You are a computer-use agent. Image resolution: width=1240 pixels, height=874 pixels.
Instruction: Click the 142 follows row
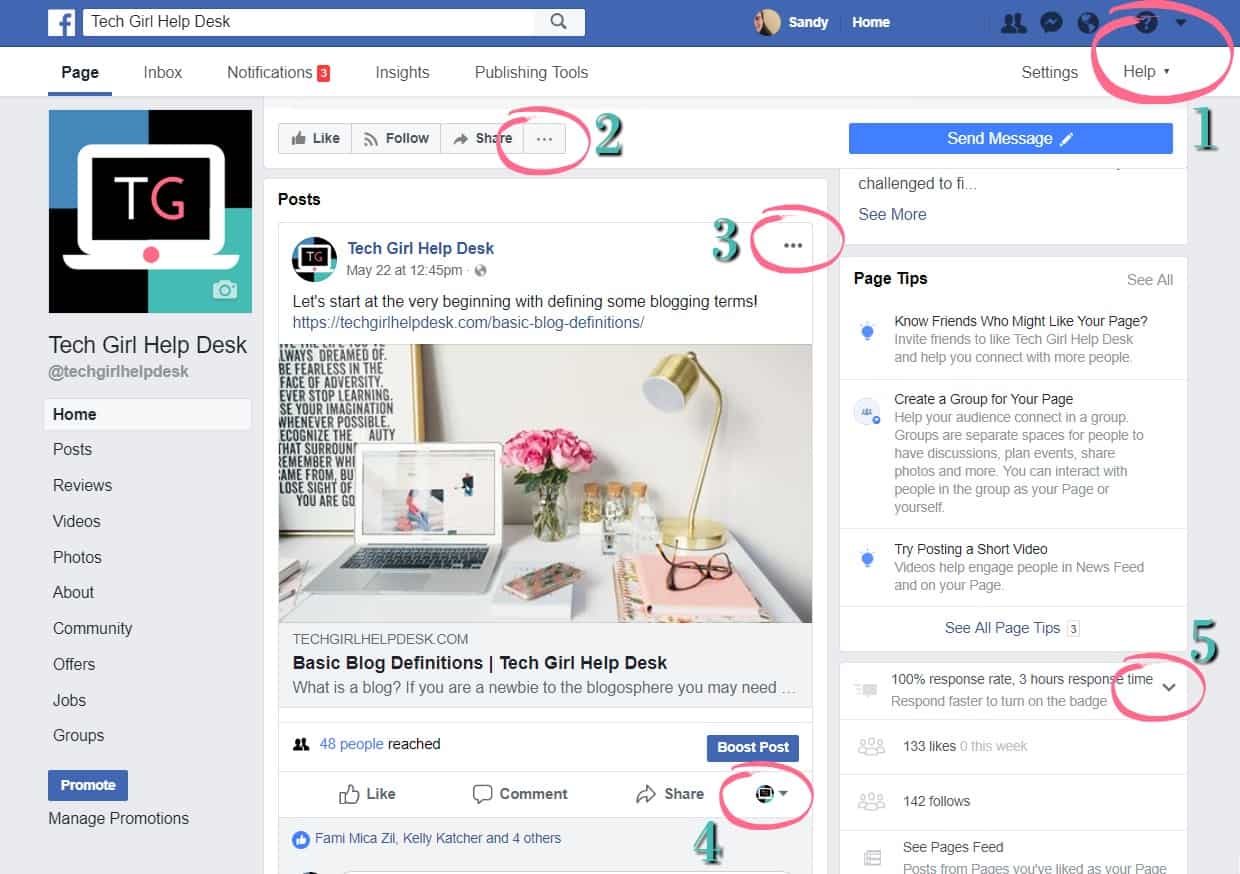1013,801
